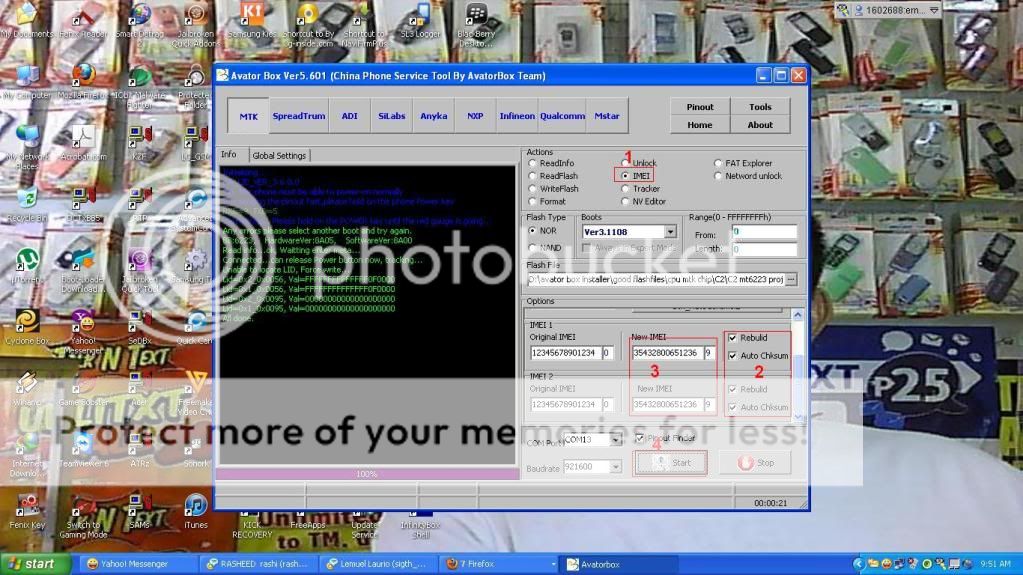Image resolution: width=1023 pixels, height=575 pixels.
Task: Launch the Cyclone Box desktop shortcut
Action: (27, 321)
